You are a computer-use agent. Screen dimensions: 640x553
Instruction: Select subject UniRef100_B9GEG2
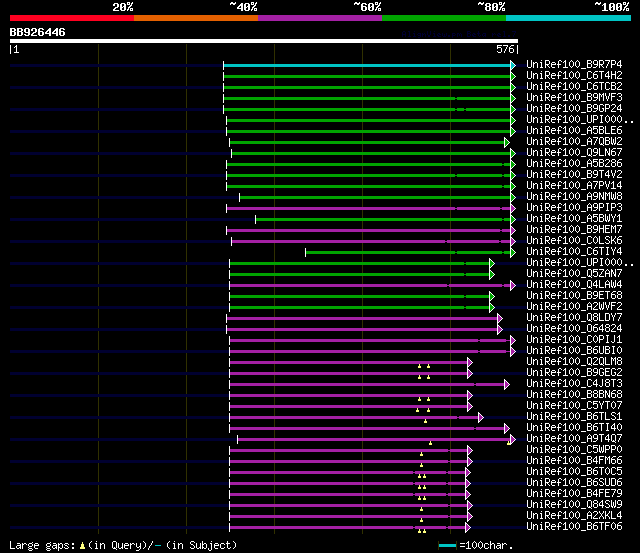click(x=574, y=373)
